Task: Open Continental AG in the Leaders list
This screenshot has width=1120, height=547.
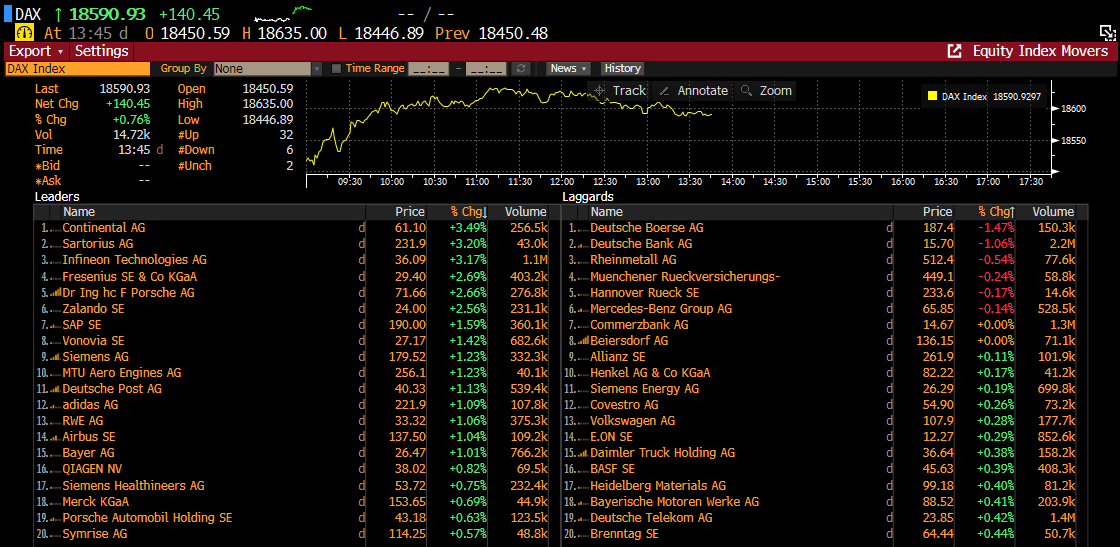Action: point(103,228)
